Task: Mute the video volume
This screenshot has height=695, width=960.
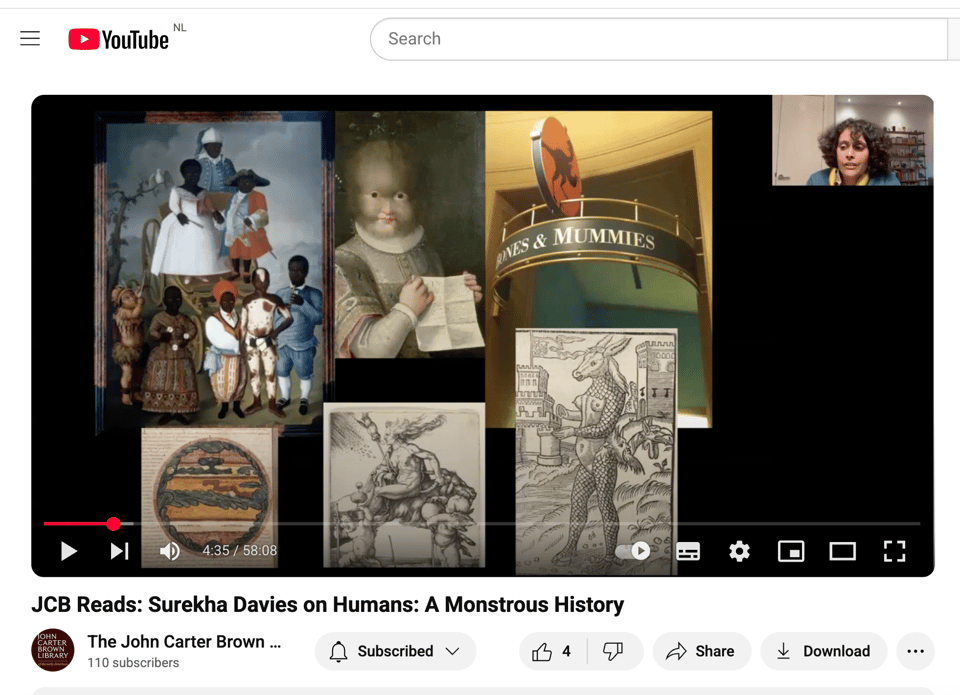Action: pos(170,551)
